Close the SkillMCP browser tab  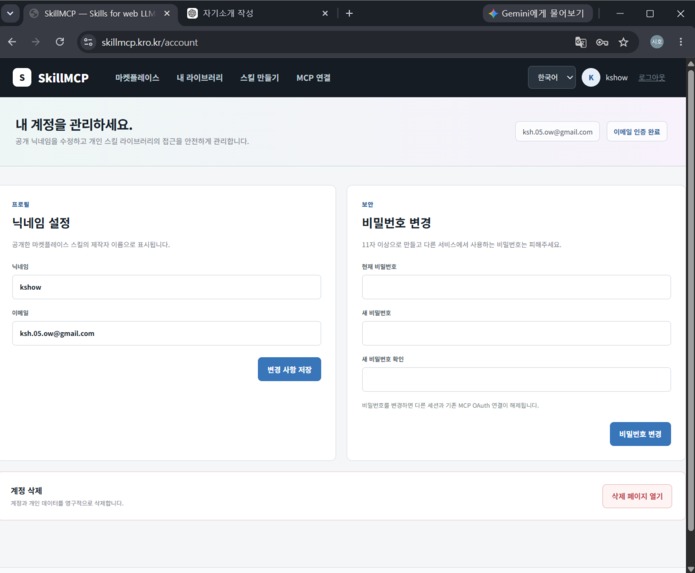(167, 13)
